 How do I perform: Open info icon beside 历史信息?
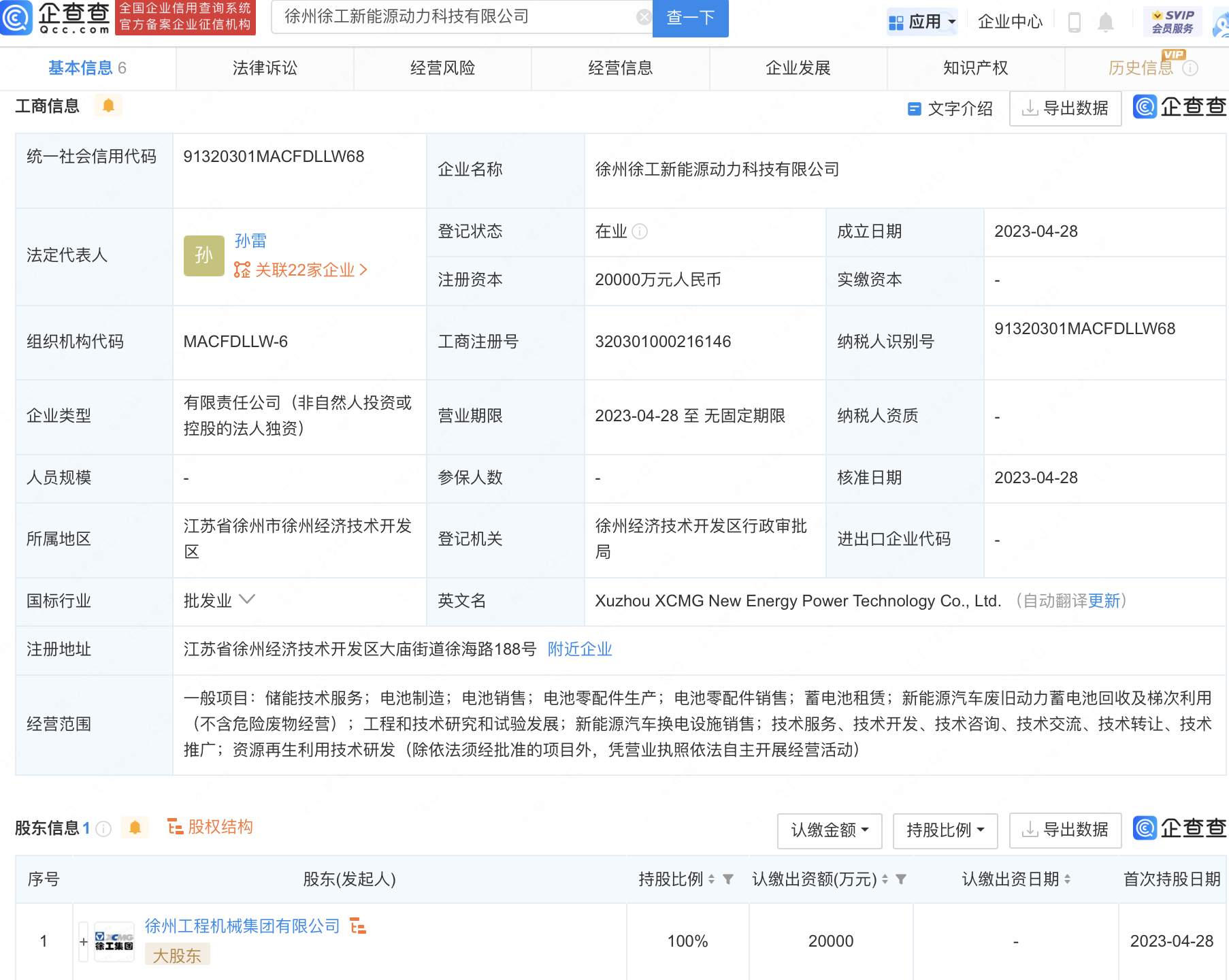click(x=1190, y=68)
